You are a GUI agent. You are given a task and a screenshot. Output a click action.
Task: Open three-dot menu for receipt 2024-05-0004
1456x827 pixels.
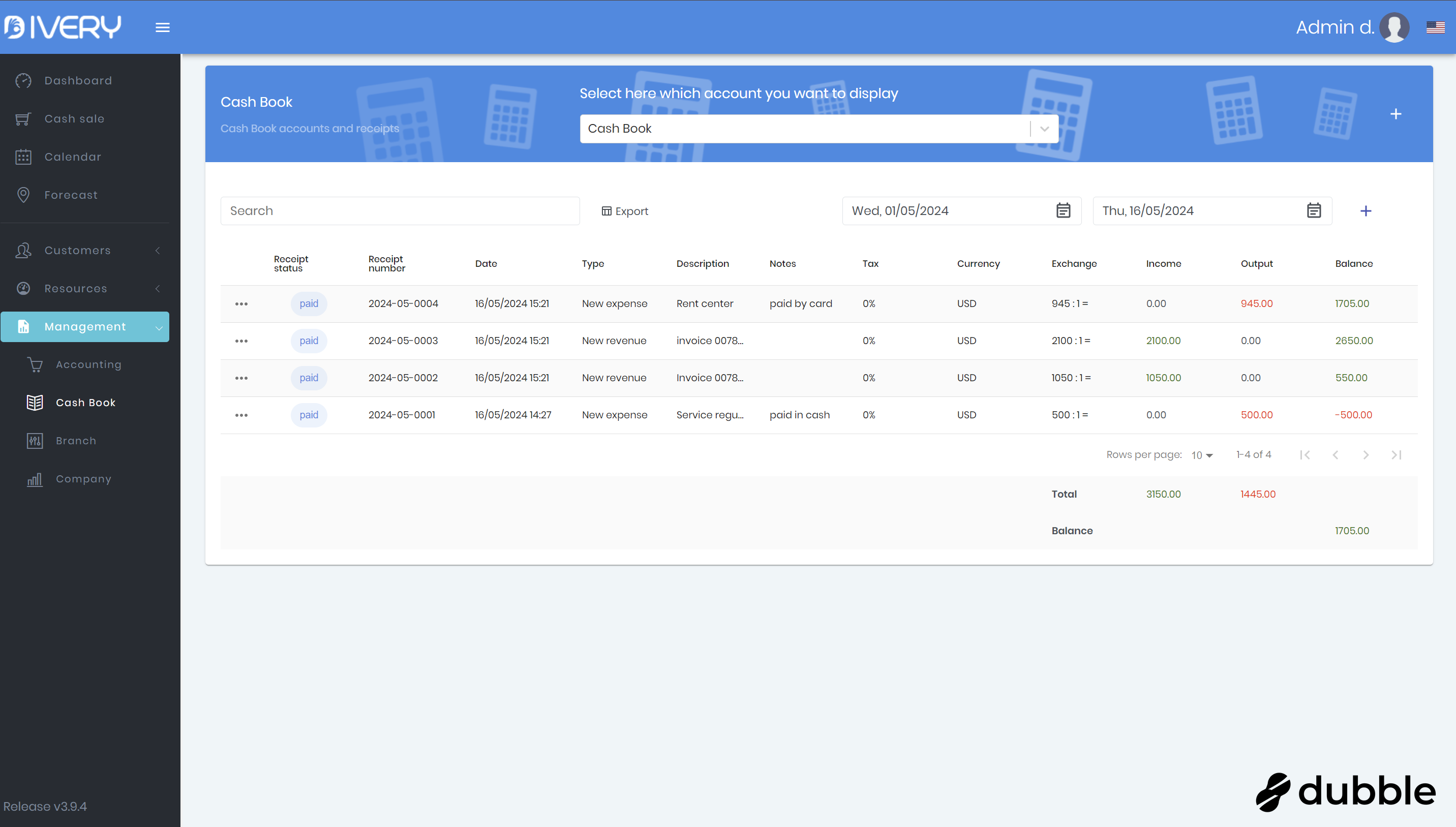tap(241, 304)
